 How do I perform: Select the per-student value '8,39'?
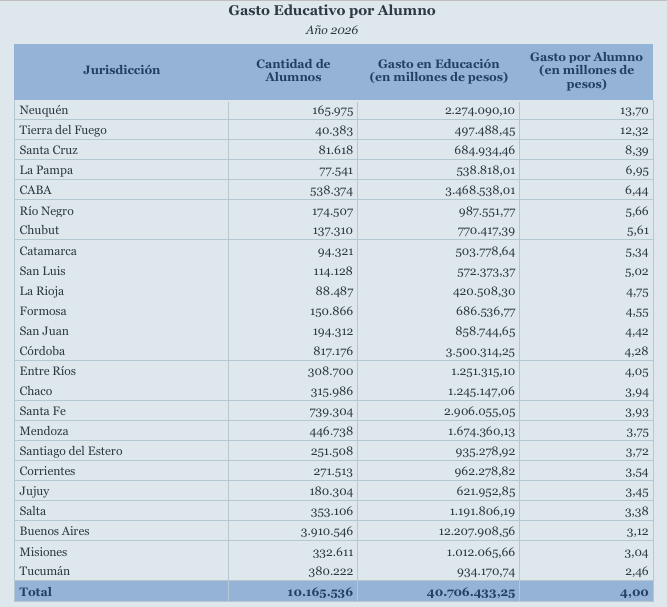coord(637,151)
